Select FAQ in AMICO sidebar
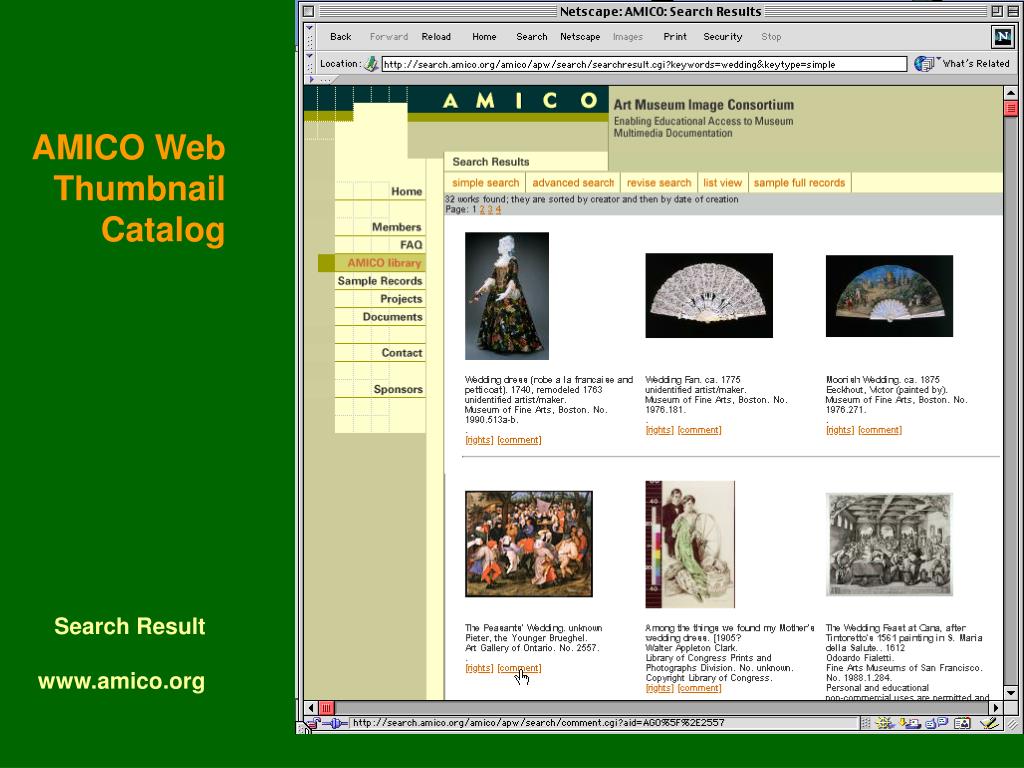The image size is (1024, 768). 411,245
